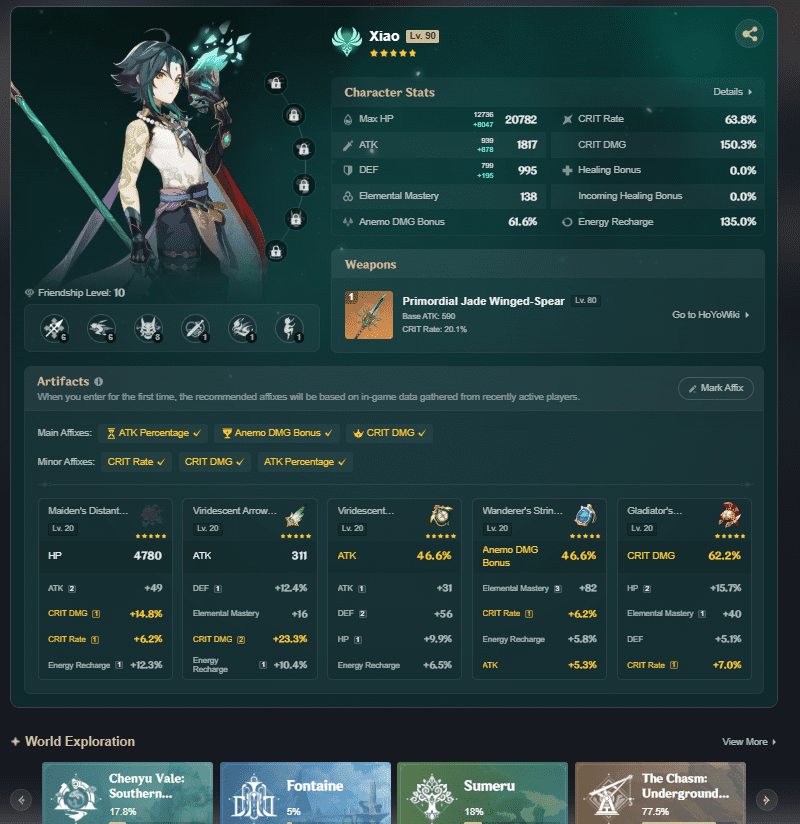Viewport: 800px width, 824px height.
Task: Expand View More for World Exploration
Action: coord(748,741)
